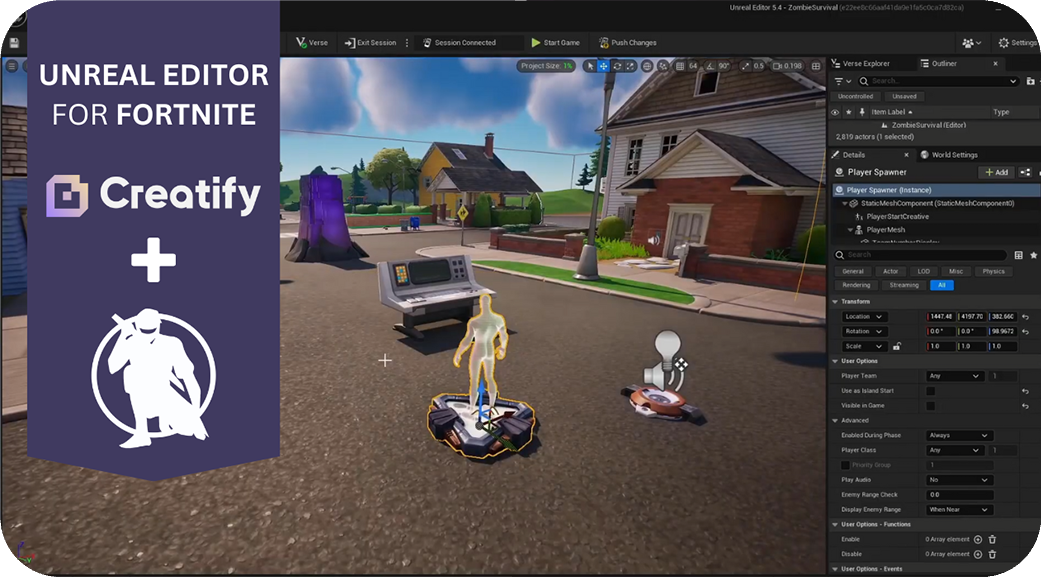Choose the Translate move gizmo tool

[x=603, y=66]
